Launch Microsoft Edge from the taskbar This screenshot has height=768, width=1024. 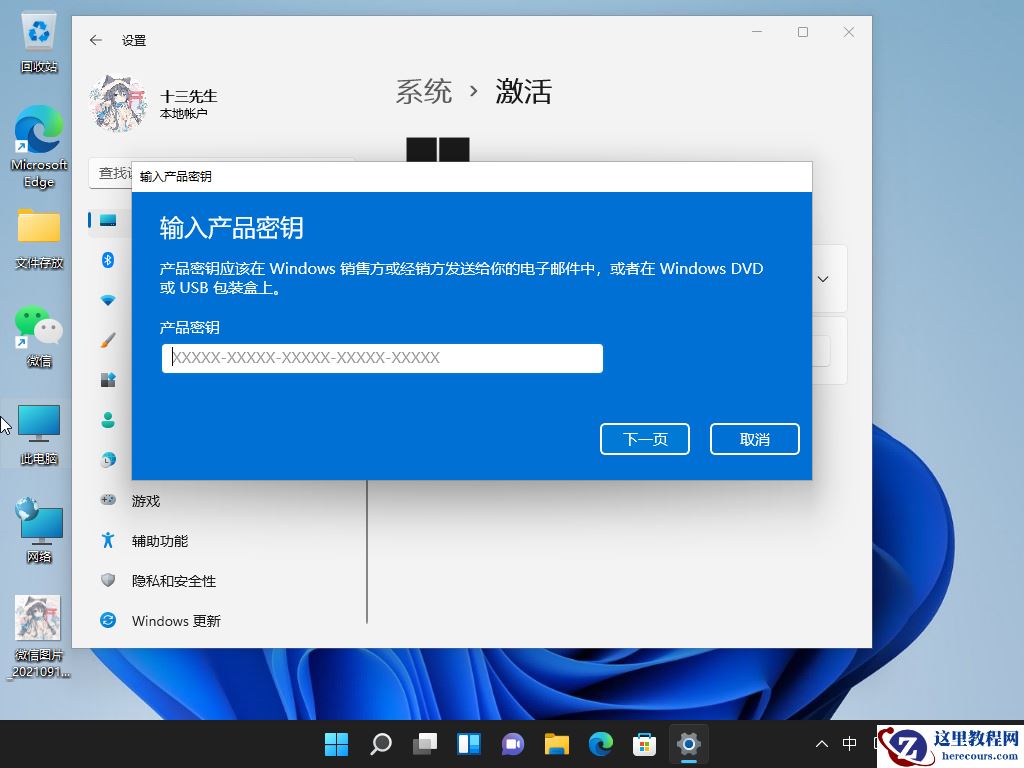coord(600,744)
